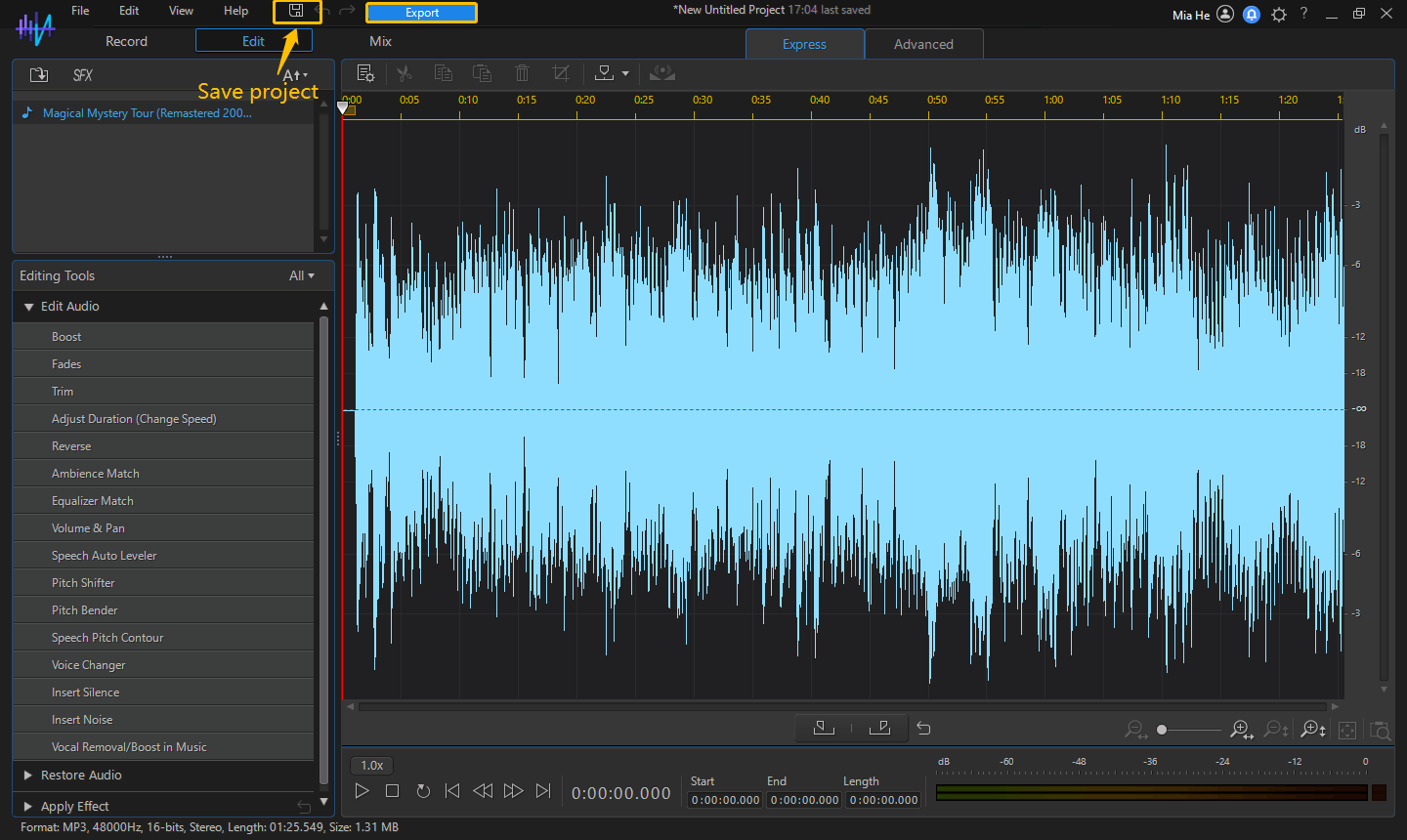Screen dimensions: 1407x840
Task: Click the reset selection arrow under the waveform
Action: (923, 729)
